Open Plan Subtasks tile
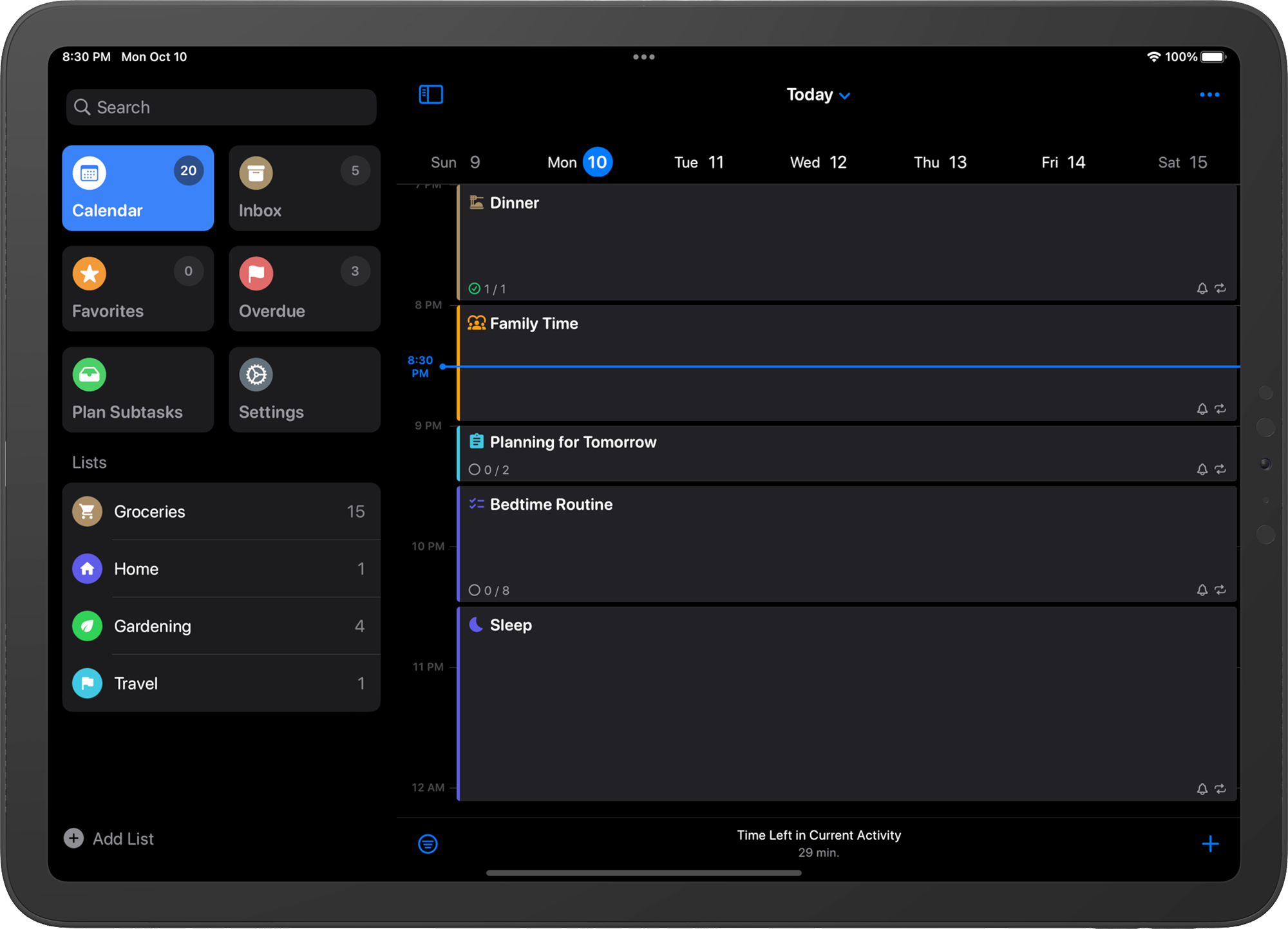The height and width of the screenshot is (929, 1288). point(138,389)
